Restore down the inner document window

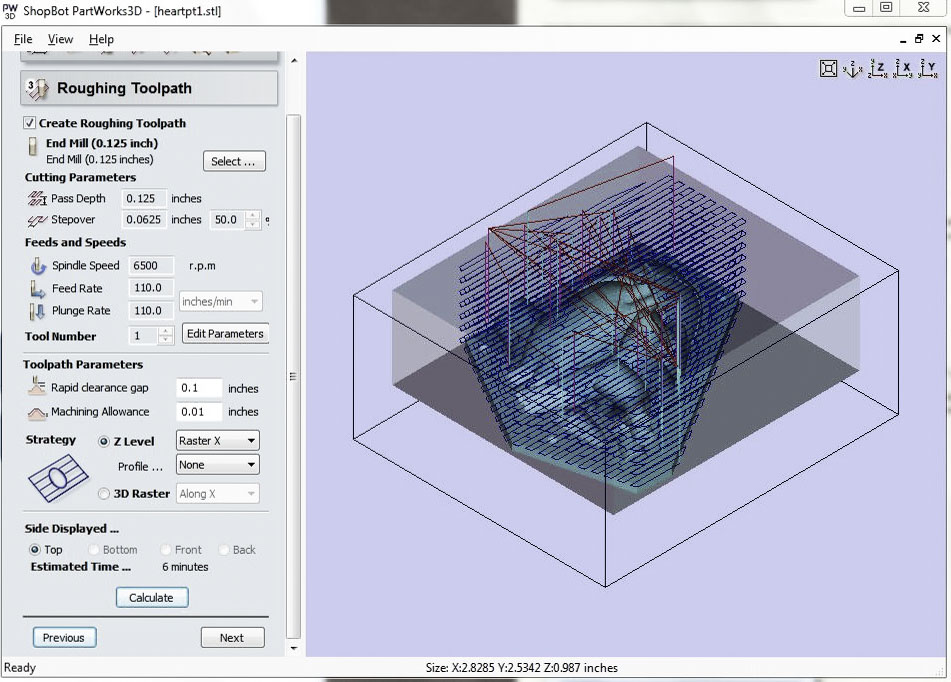pos(919,39)
